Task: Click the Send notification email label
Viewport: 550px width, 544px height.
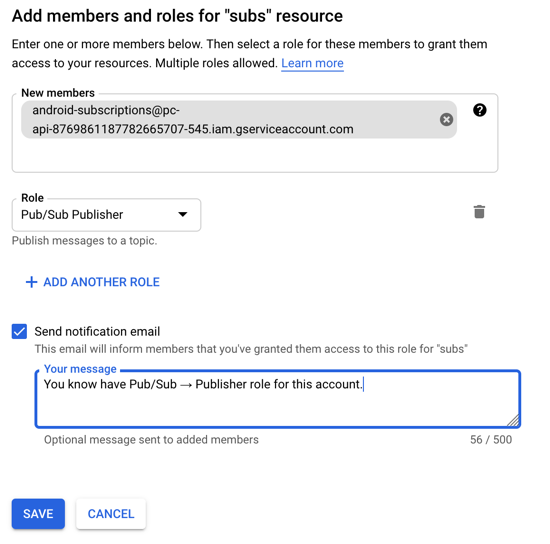Action: [97, 331]
